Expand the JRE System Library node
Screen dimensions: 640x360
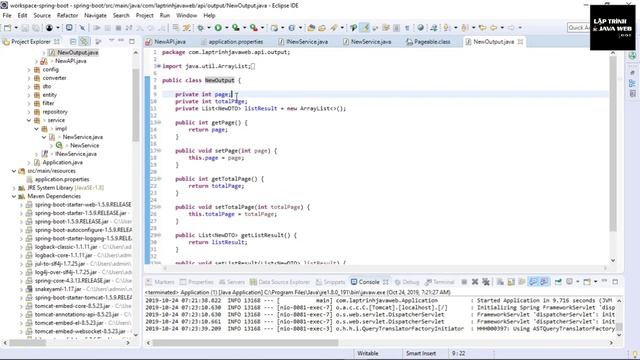pos(14,188)
